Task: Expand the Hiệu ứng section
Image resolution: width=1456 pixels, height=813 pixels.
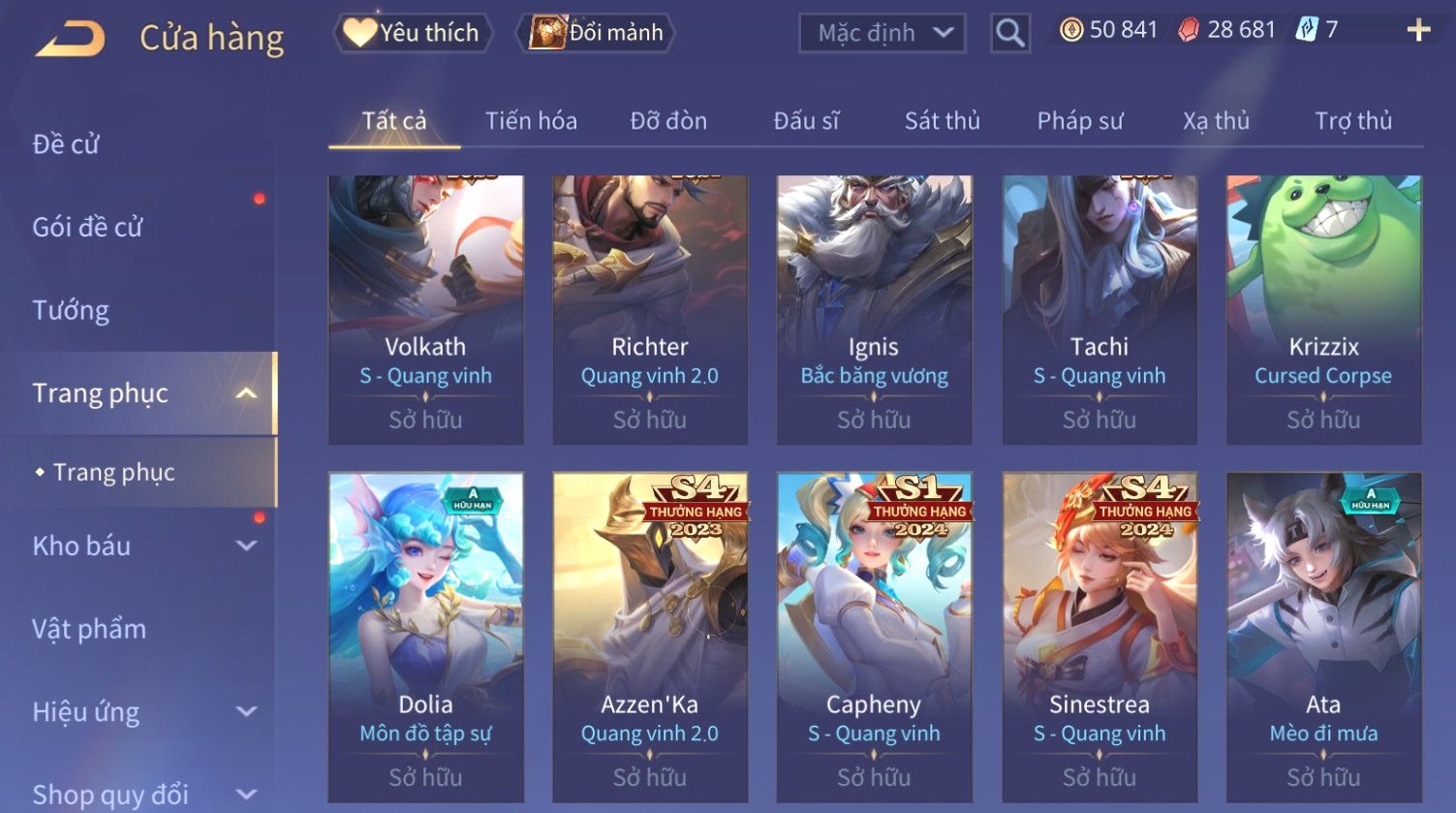Action: pos(246,712)
